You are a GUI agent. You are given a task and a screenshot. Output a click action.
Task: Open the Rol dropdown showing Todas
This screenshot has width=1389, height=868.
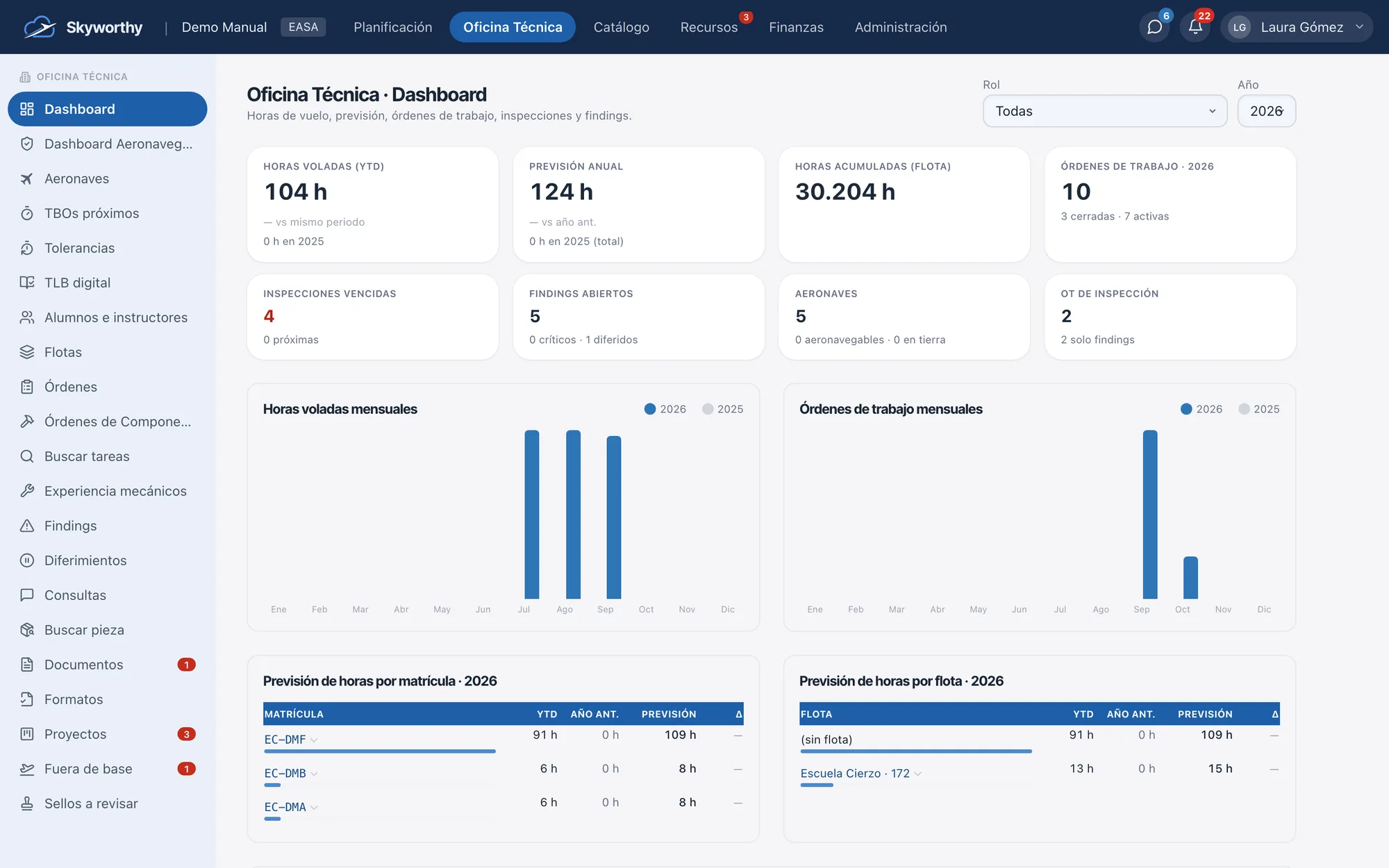1105,111
